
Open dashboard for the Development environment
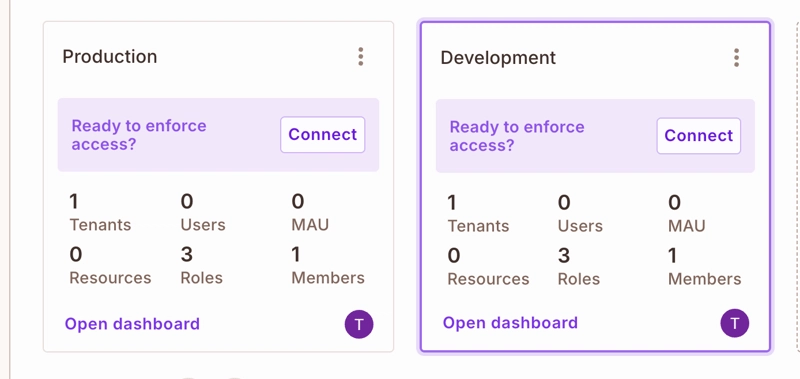click(x=510, y=323)
